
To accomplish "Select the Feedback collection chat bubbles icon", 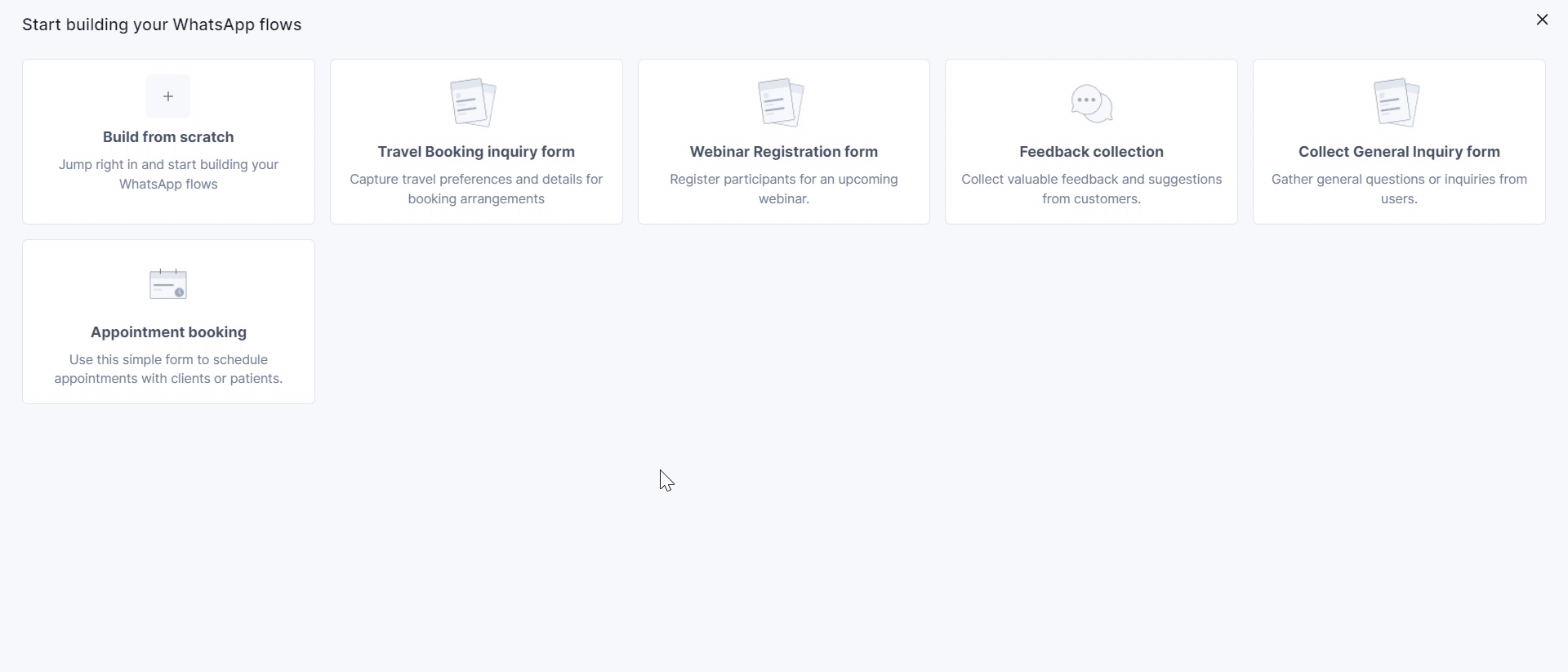I will click(1092, 104).
